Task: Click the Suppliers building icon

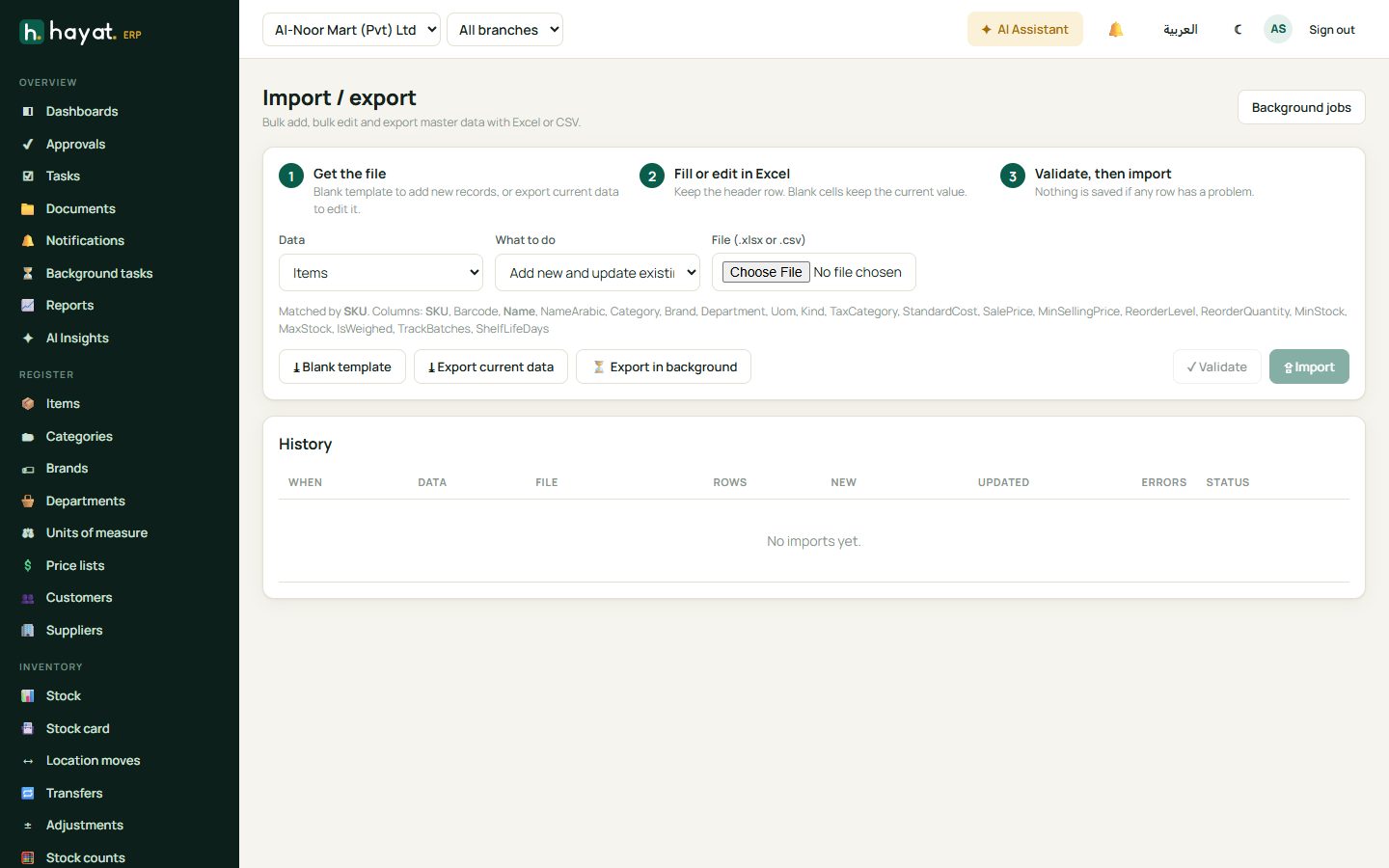Action: click(x=28, y=631)
